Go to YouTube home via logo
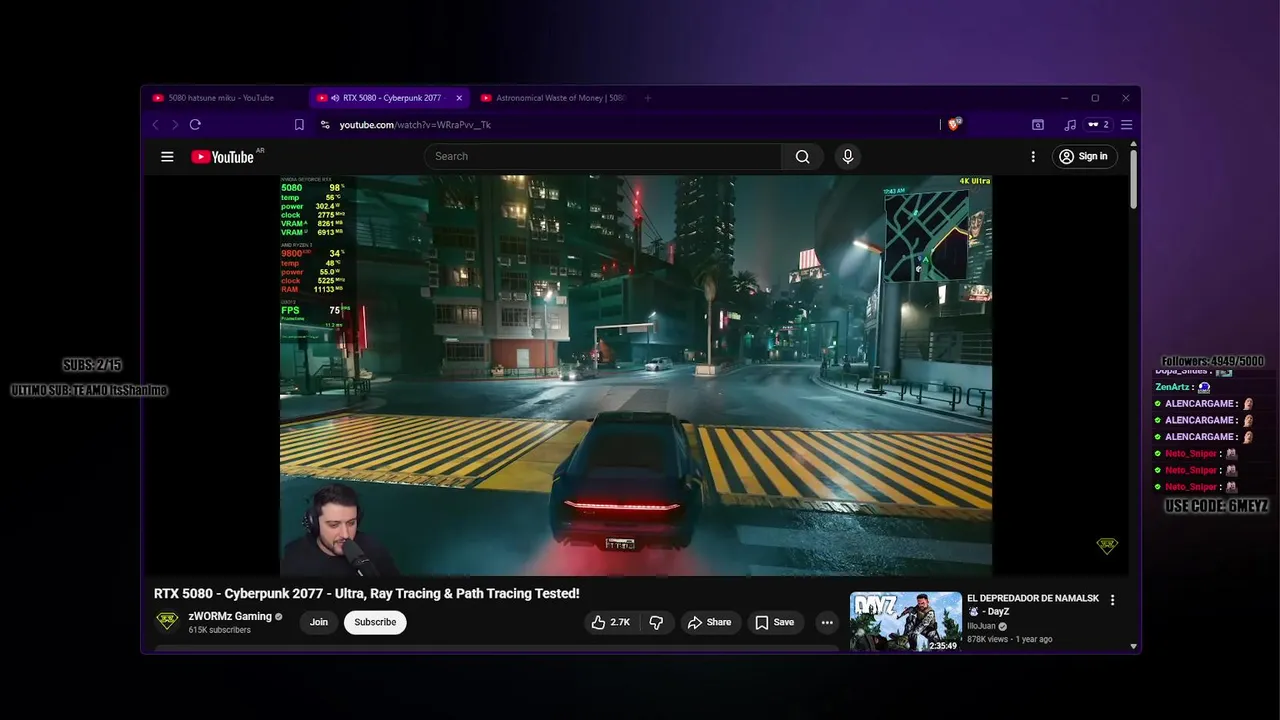The width and height of the screenshot is (1280, 720). tap(222, 156)
